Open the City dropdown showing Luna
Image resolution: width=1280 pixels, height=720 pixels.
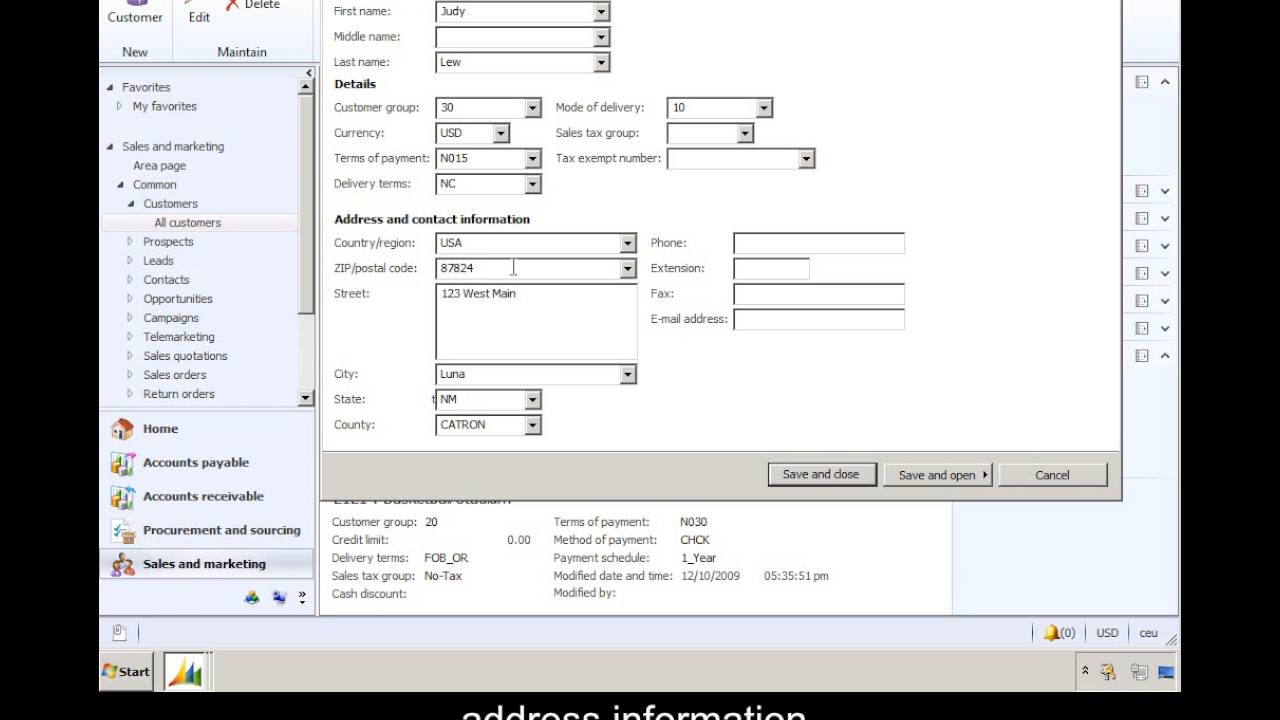click(628, 375)
